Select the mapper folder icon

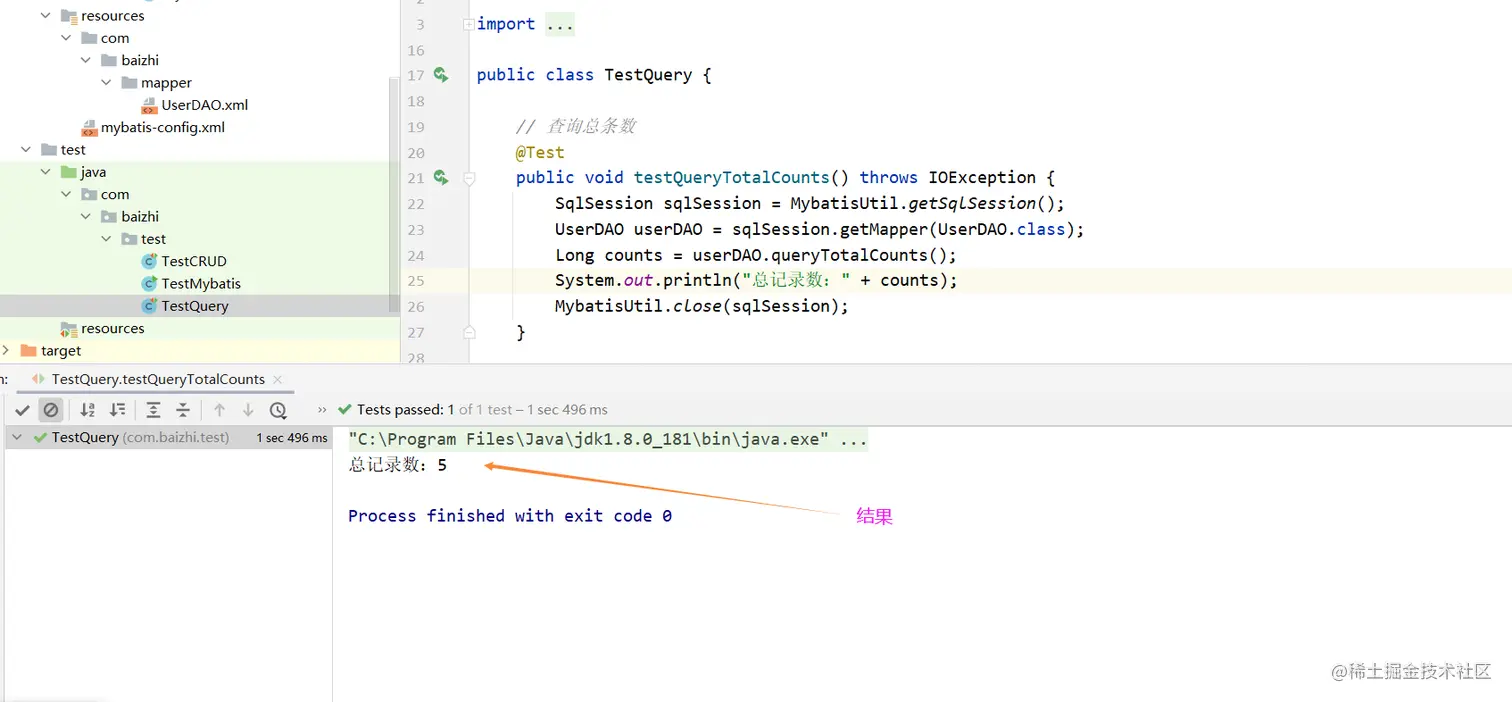[x=129, y=83]
